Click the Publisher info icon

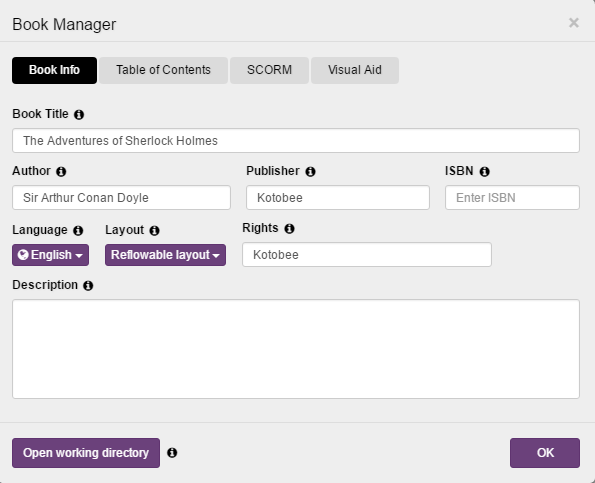coord(310,171)
